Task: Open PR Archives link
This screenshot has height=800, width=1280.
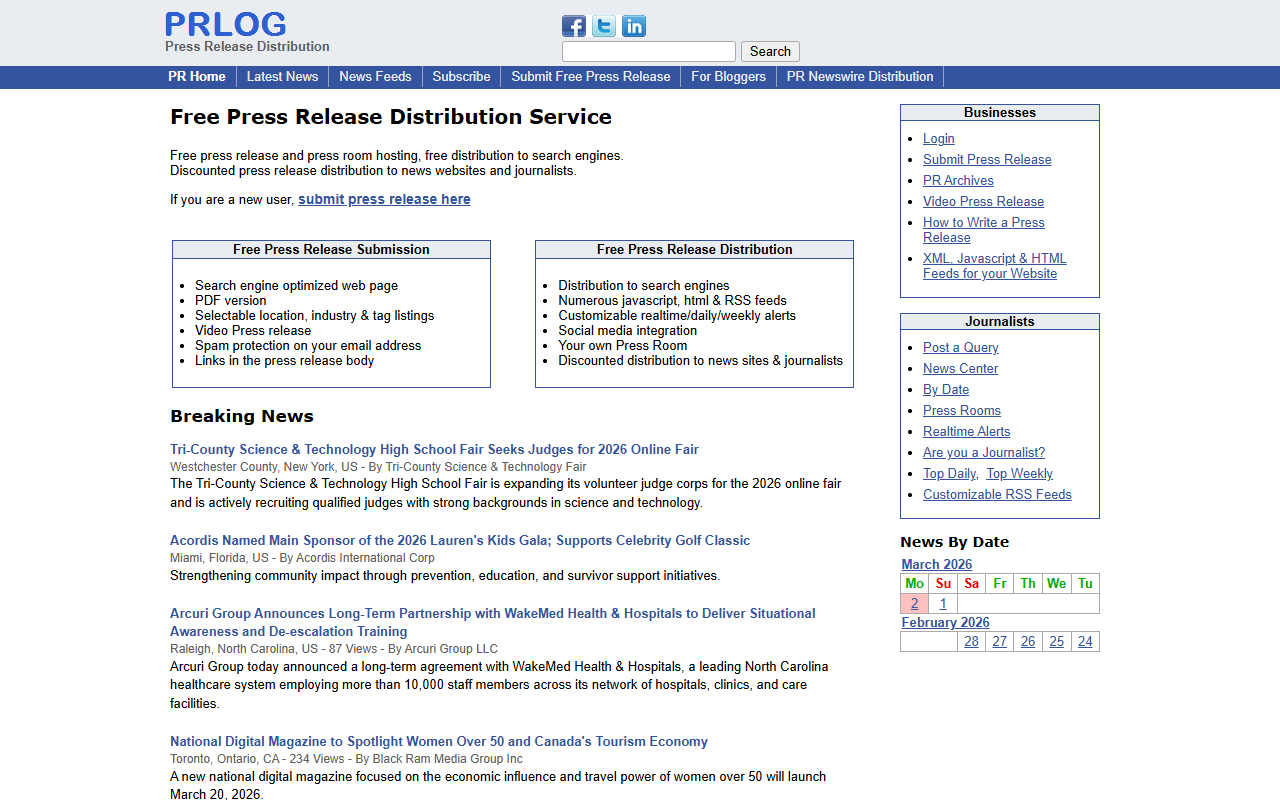Action: [x=958, y=180]
